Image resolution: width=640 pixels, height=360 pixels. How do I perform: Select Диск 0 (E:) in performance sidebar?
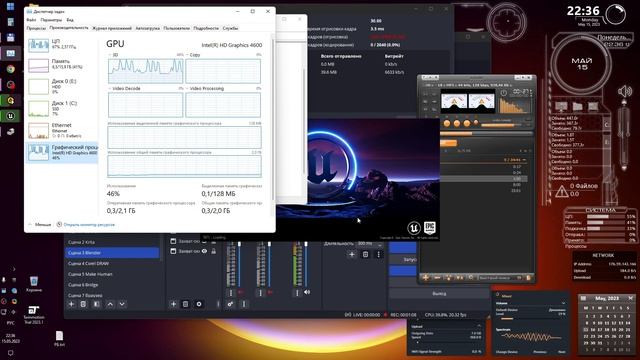point(62,86)
